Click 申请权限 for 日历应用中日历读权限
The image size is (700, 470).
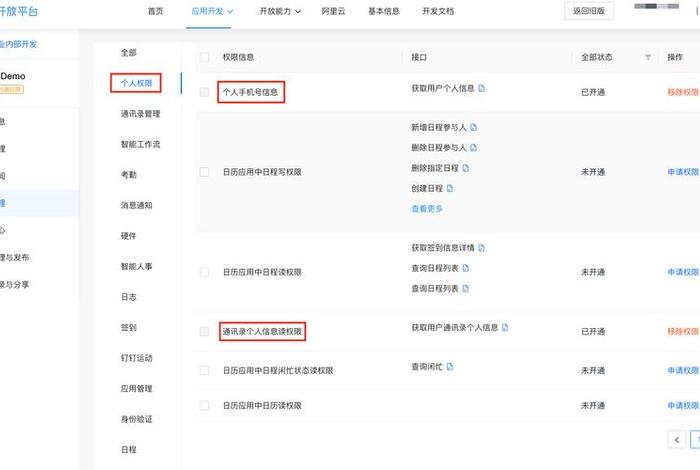tap(683, 405)
